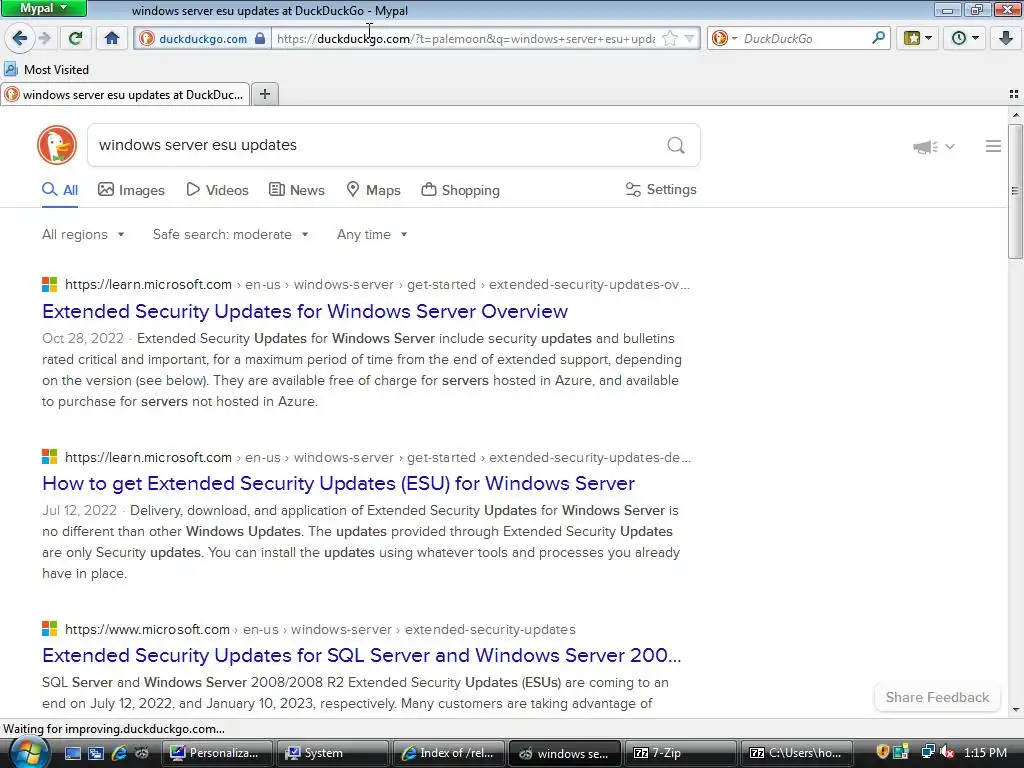
Task: Click the duckduckgo.com site identity label
Action: 202,39
